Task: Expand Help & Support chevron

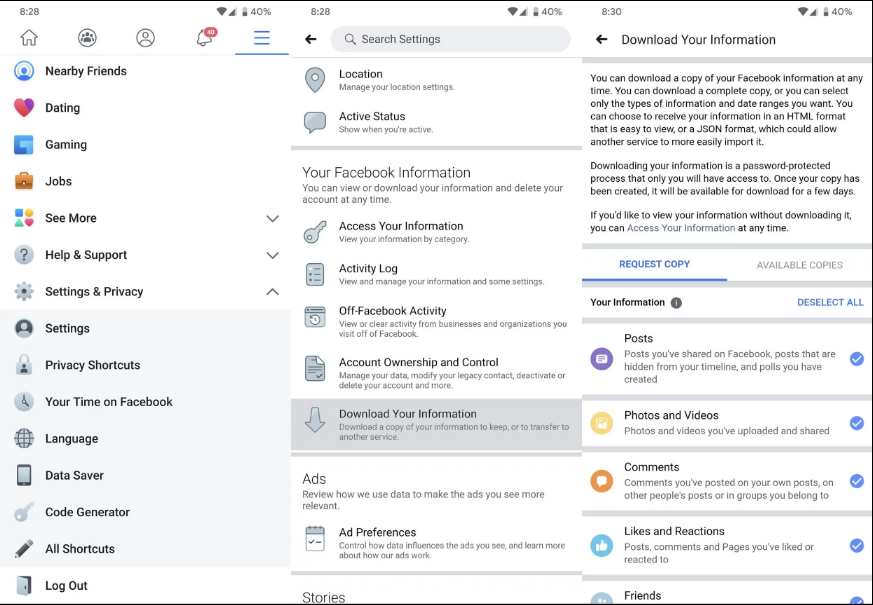Action: click(x=272, y=255)
